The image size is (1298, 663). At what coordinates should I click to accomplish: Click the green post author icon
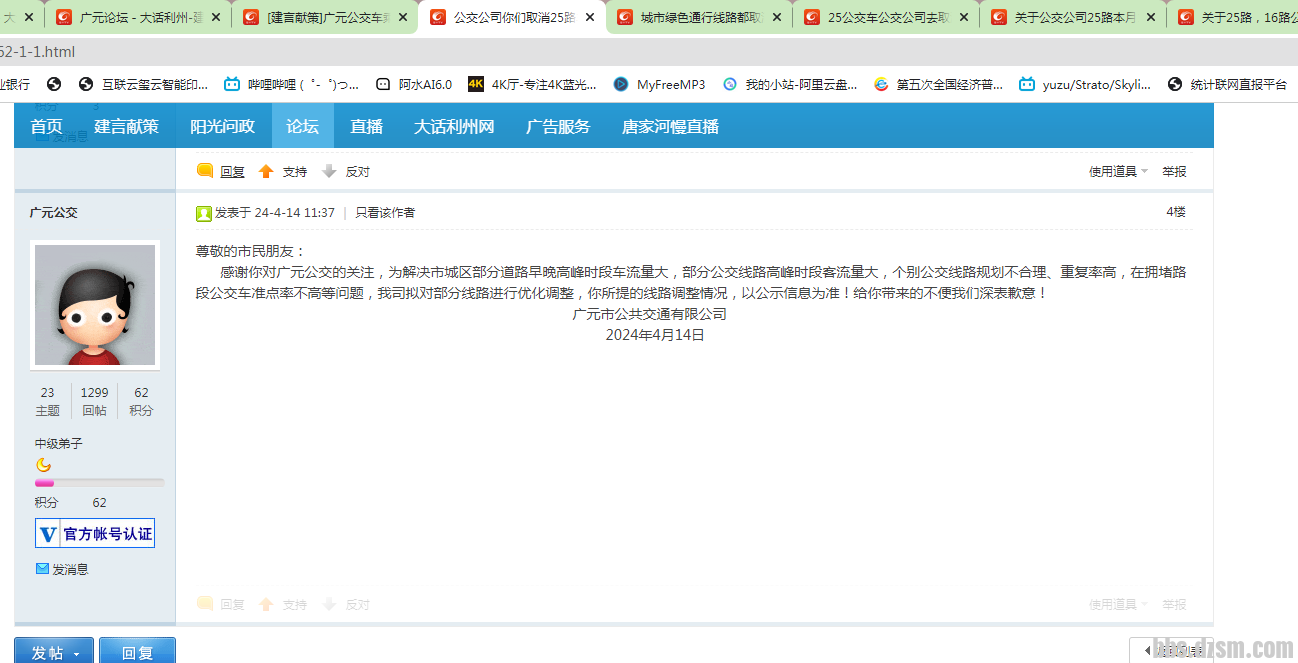coord(203,213)
